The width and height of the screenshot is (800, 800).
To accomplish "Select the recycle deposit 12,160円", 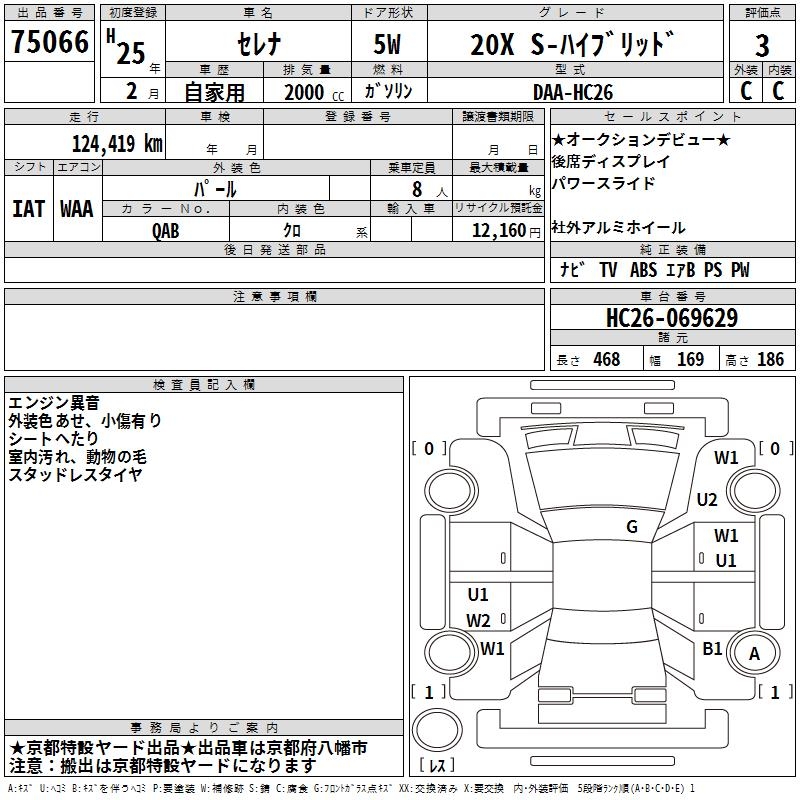I will (506, 231).
